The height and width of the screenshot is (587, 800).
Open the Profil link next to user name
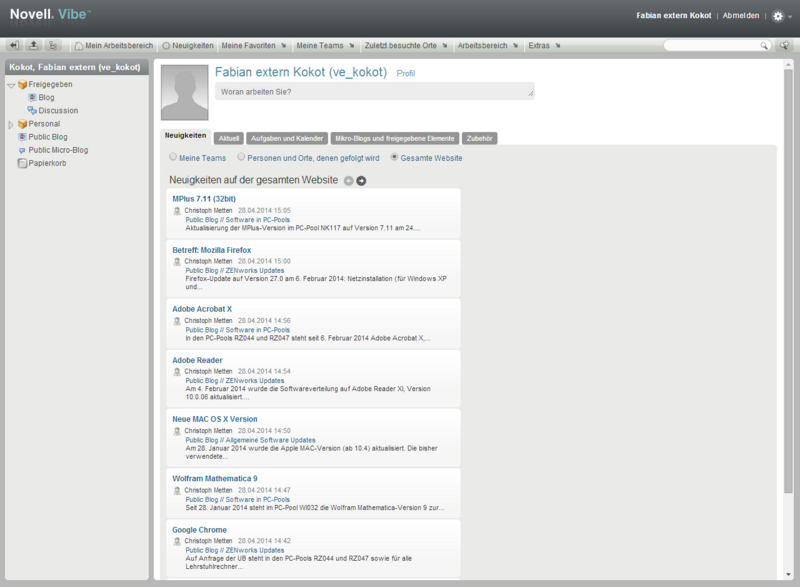[406, 73]
